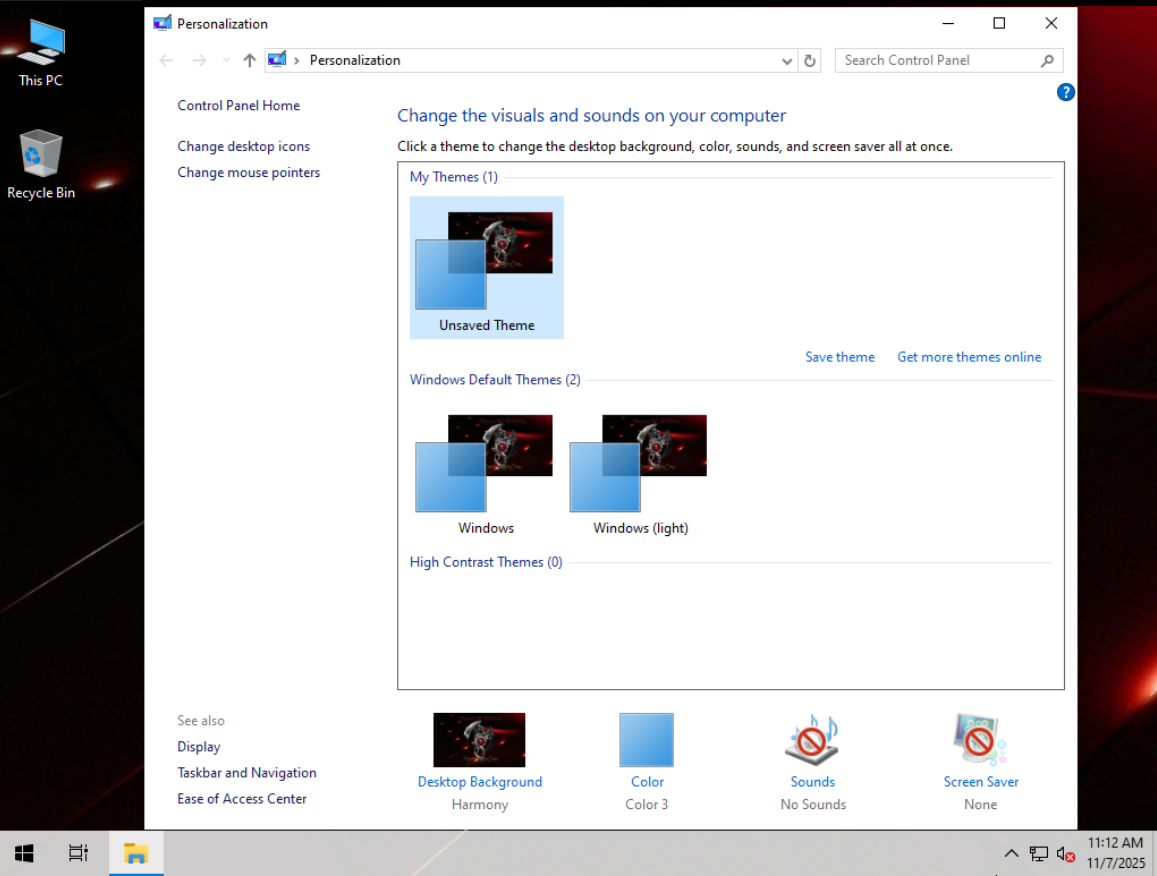Click the refresh button beside address bar
Image resolution: width=1157 pixels, height=876 pixels.
[810, 61]
